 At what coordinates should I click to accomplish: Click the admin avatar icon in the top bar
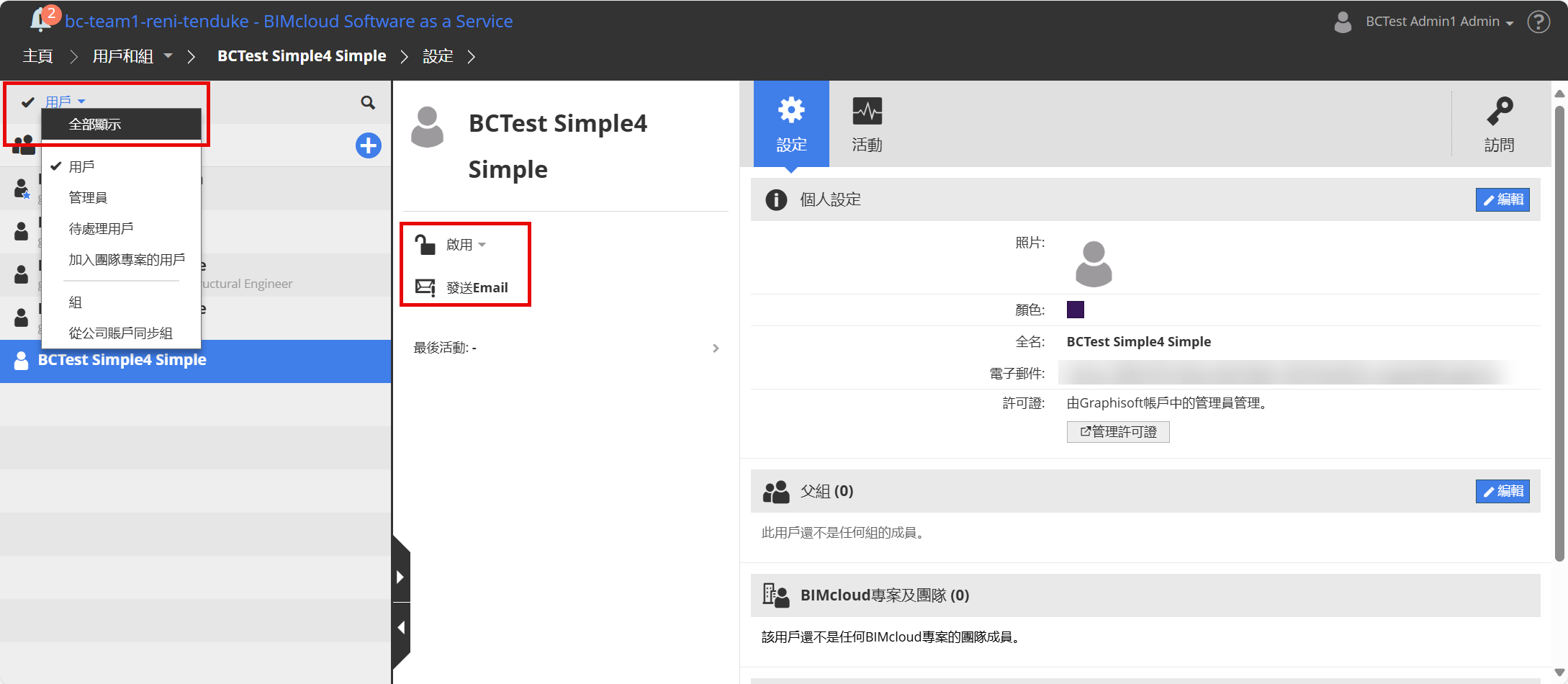tap(1343, 22)
